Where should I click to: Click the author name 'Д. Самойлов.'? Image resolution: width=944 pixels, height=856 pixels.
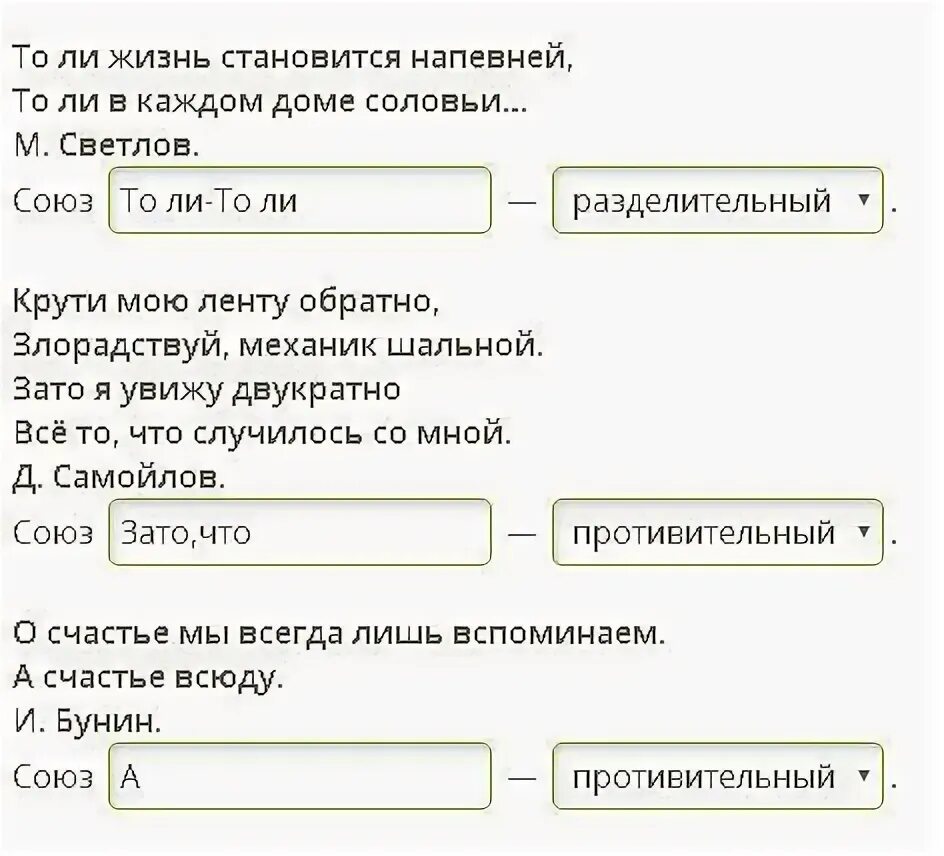(x=119, y=478)
